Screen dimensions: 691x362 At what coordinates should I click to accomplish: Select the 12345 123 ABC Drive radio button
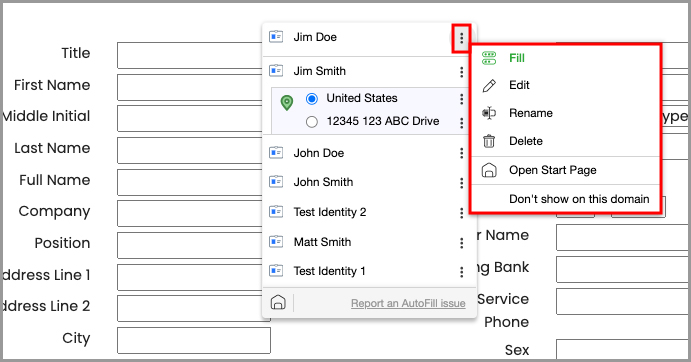point(312,122)
